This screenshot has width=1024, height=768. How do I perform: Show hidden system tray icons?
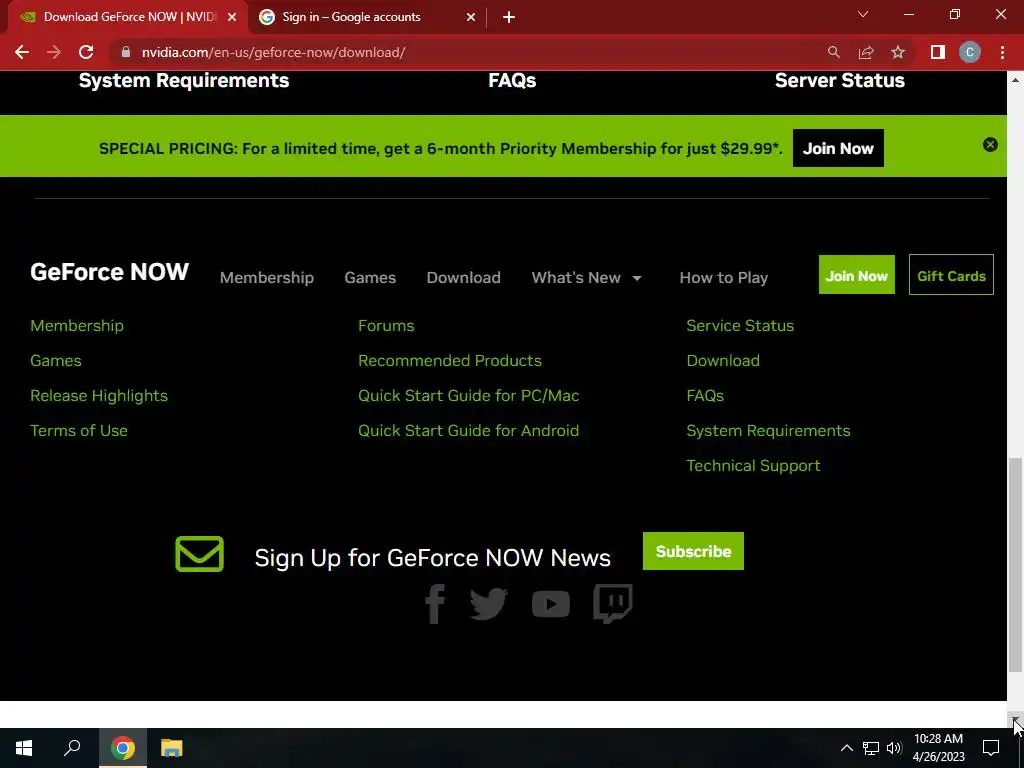point(846,748)
